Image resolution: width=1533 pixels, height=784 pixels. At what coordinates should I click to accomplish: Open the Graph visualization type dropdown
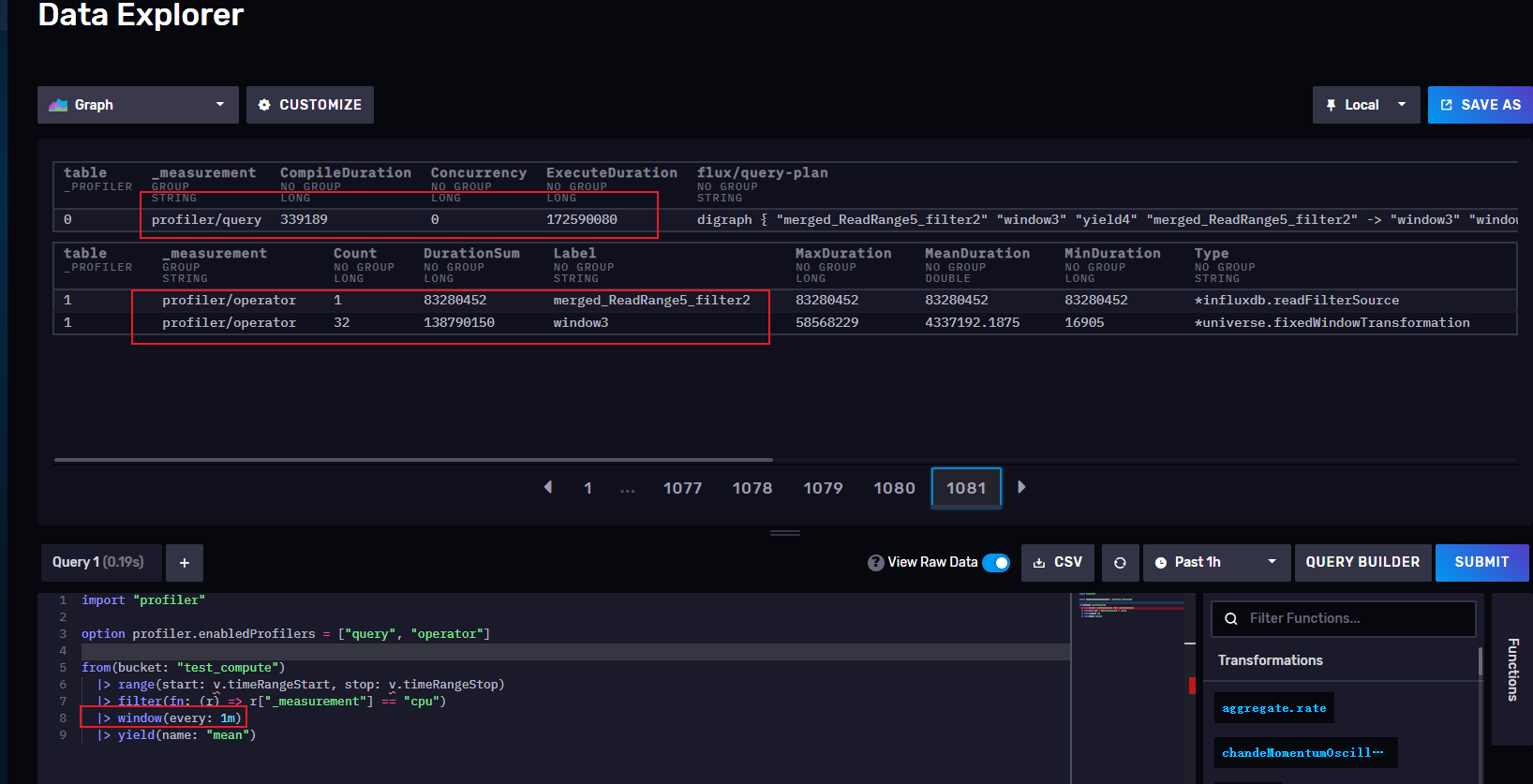coord(138,105)
